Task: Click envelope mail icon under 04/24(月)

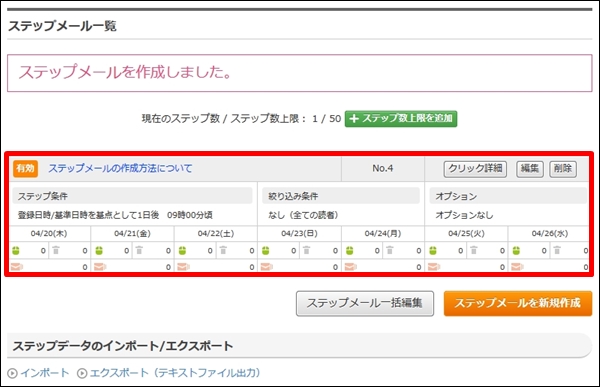Action: coord(351,266)
